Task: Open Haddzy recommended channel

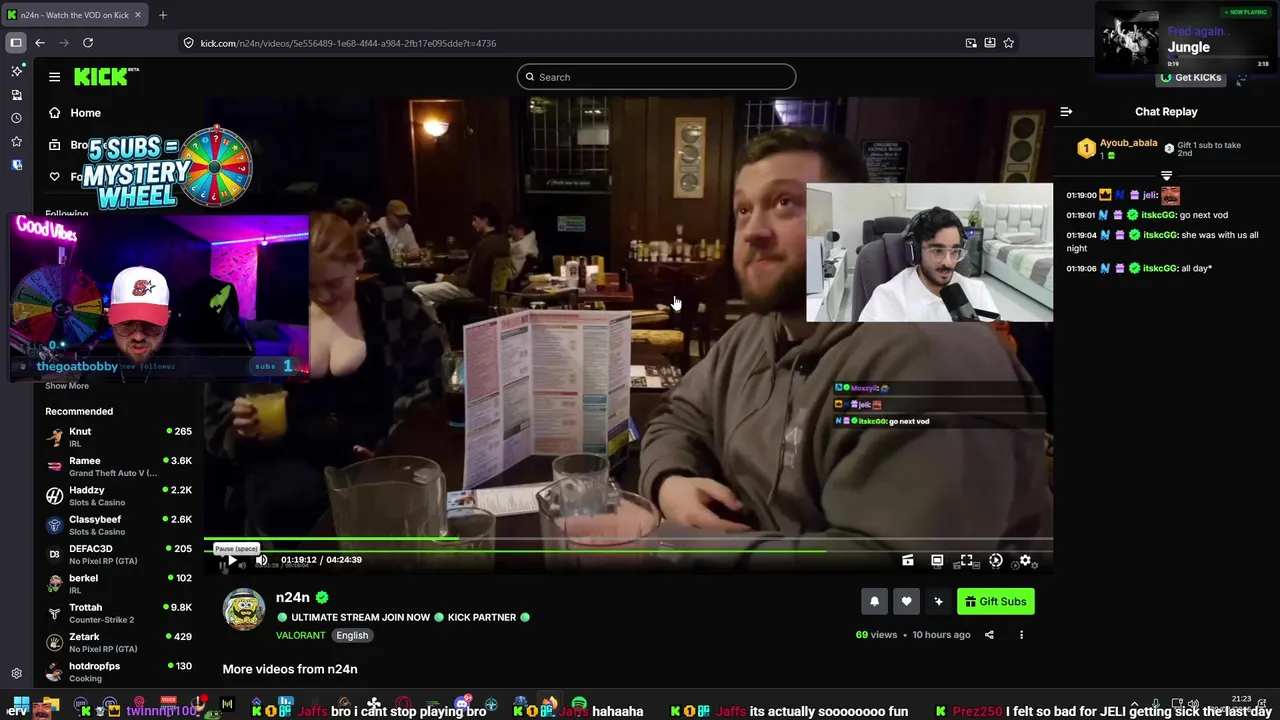Action: click(119, 495)
